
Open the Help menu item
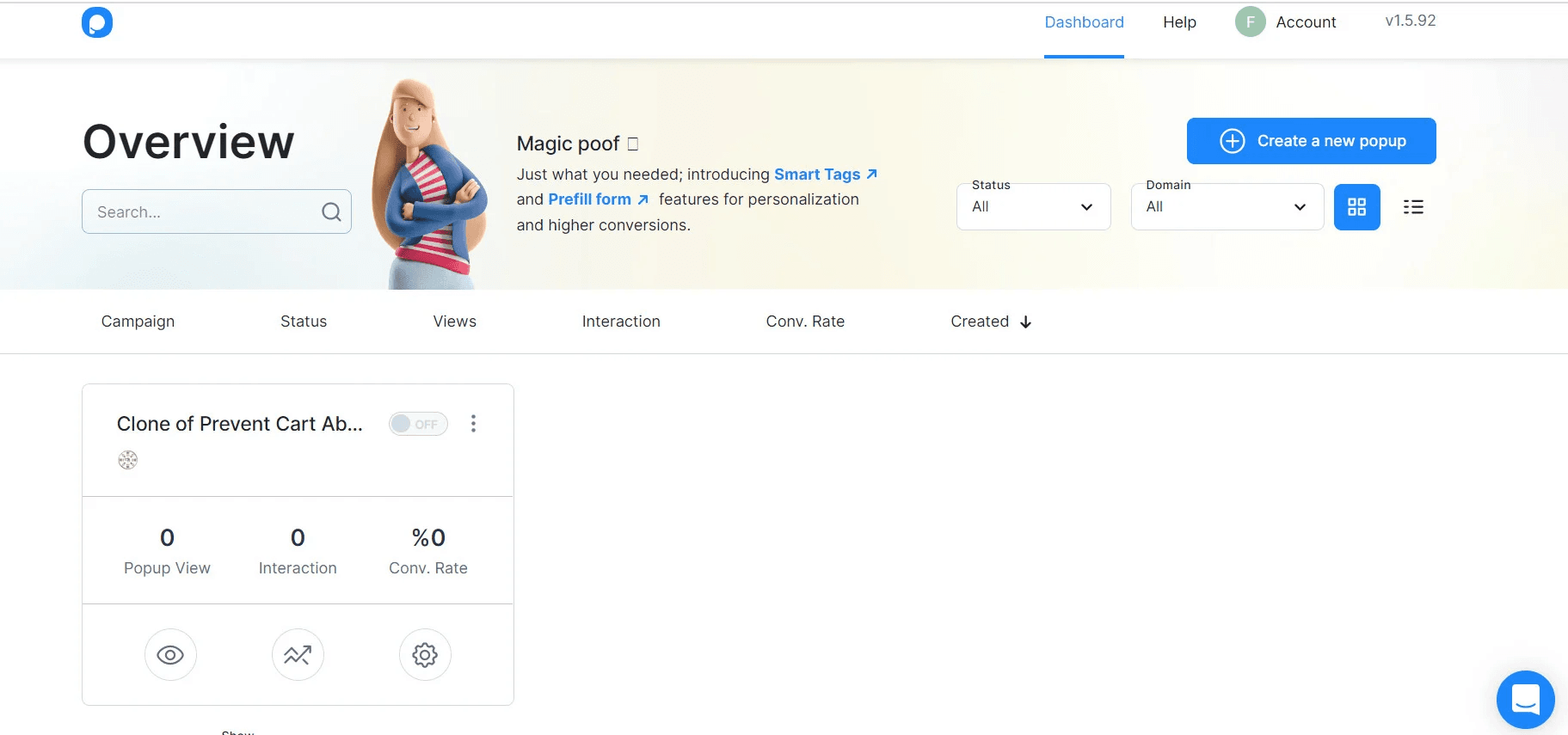(1179, 22)
